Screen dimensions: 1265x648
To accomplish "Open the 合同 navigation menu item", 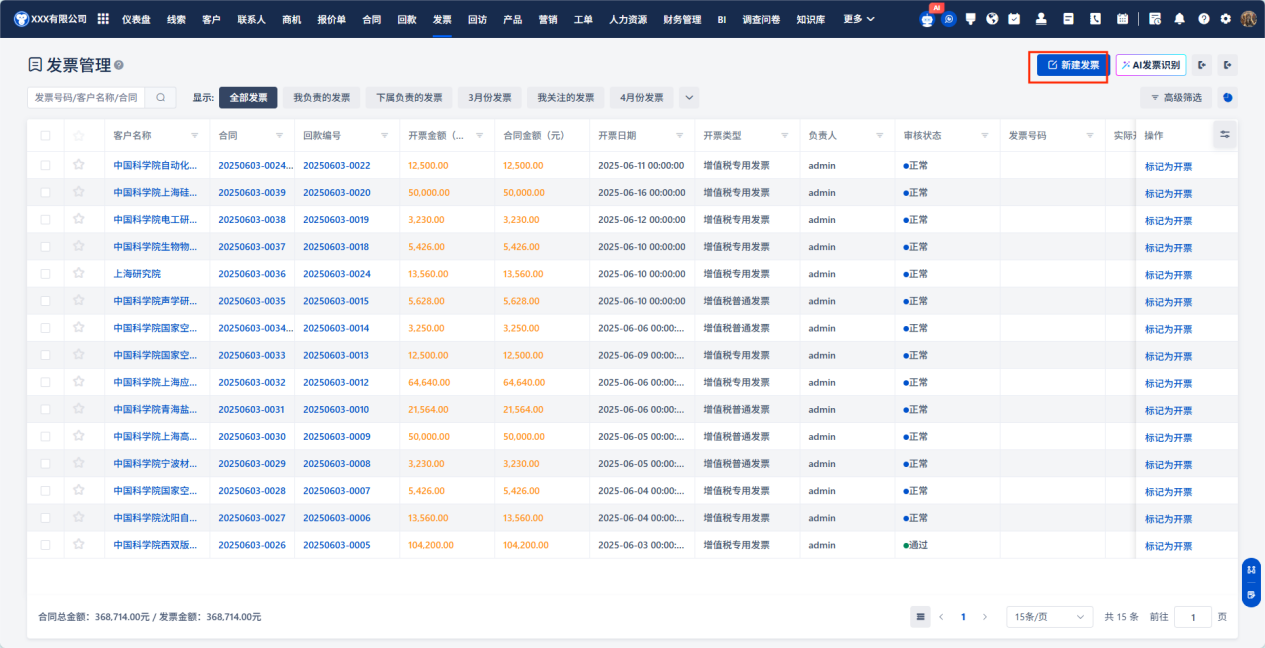I will coord(371,19).
